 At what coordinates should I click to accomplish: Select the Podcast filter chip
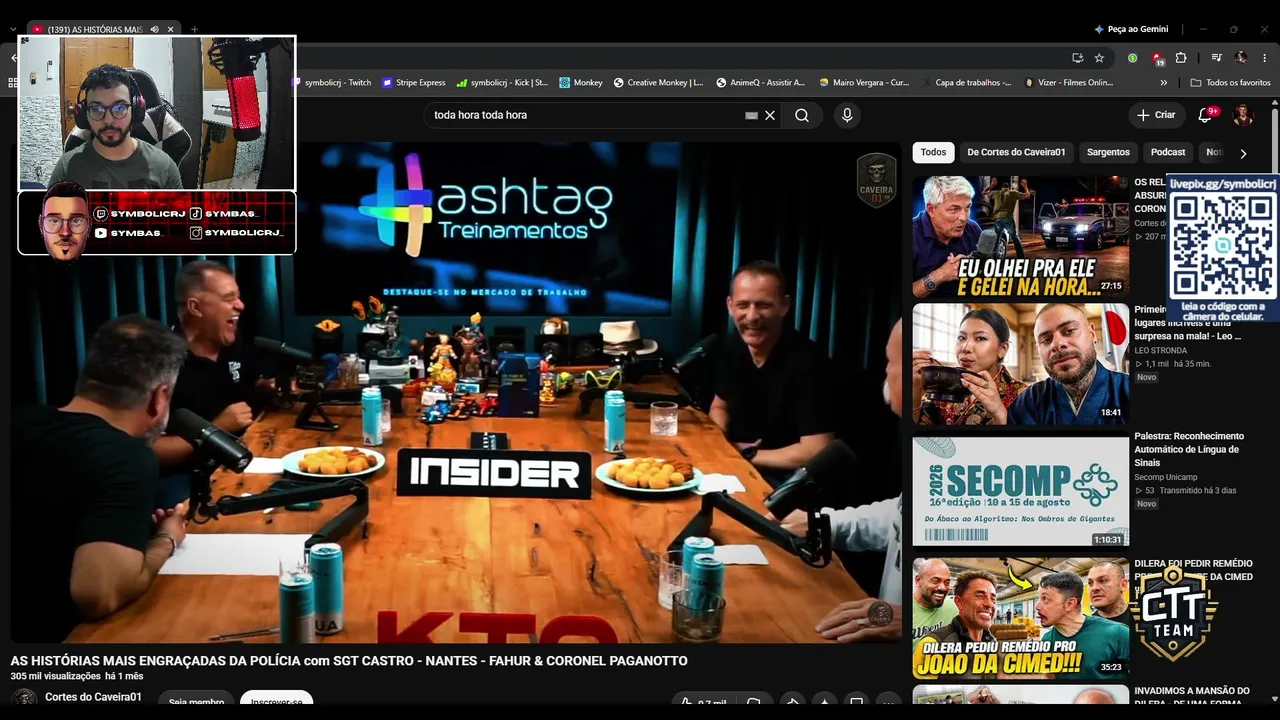[1168, 152]
